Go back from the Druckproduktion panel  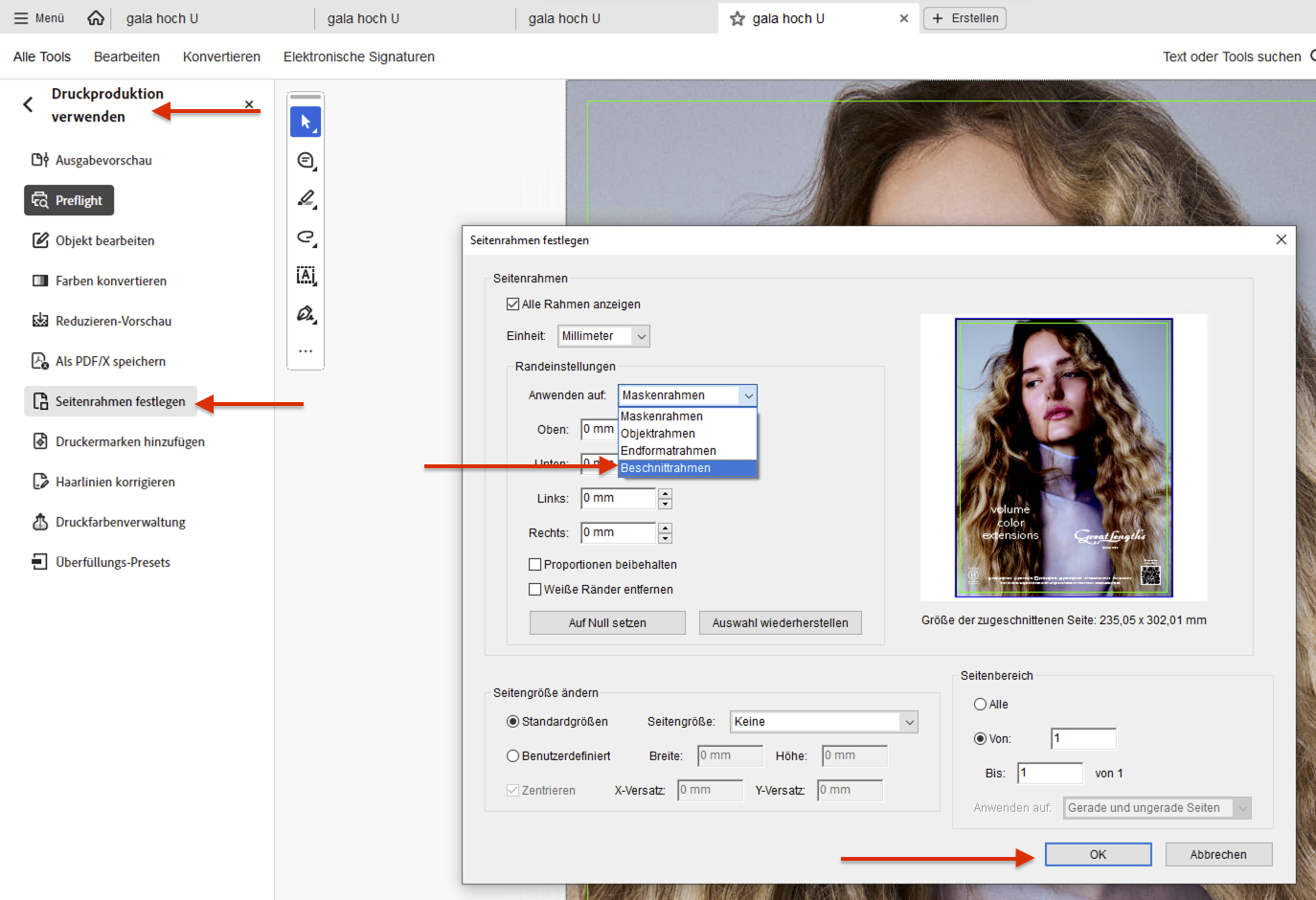[28, 104]
